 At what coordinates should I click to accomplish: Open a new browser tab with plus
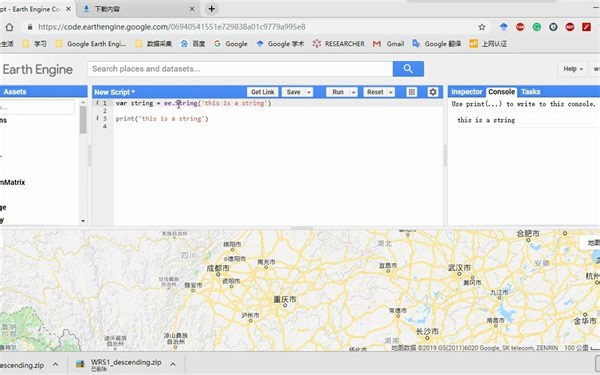212,8
